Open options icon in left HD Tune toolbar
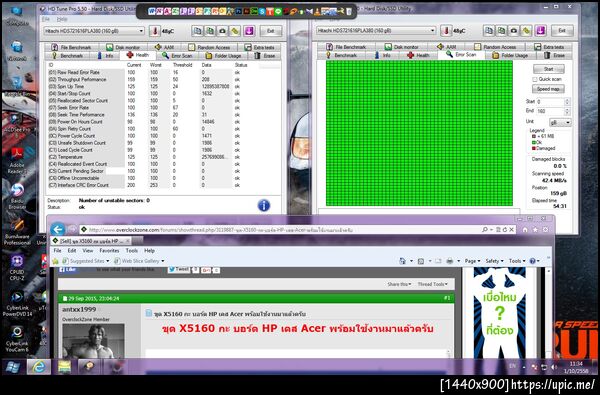 [235, 31]
